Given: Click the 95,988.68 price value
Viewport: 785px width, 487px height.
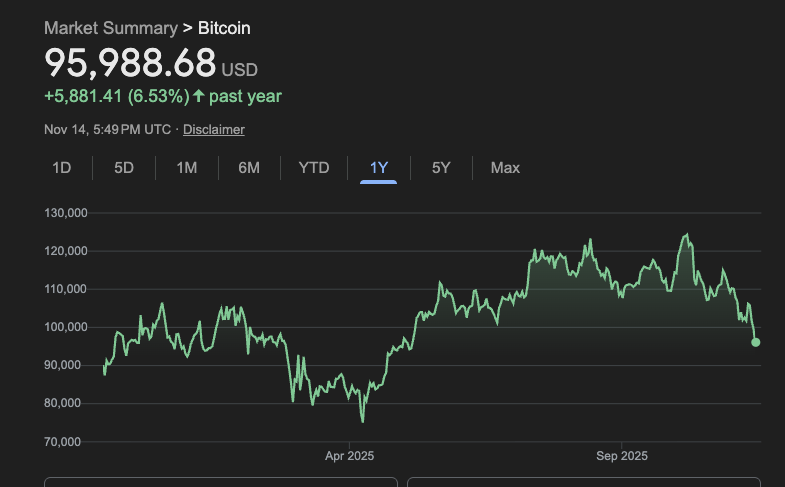Looking at the screenshot, I should pos(130,63).
